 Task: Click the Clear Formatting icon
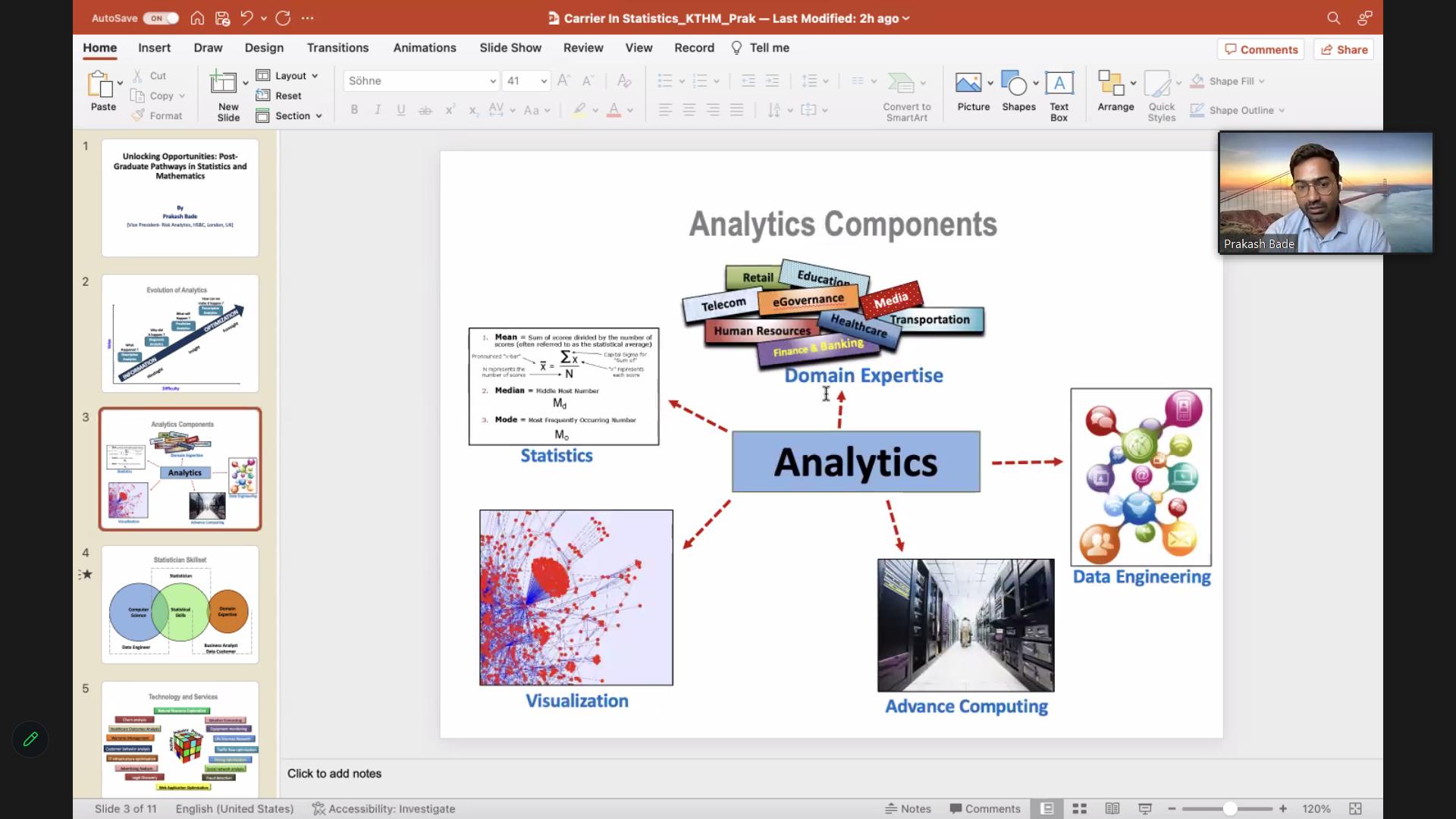click(624, 80)
